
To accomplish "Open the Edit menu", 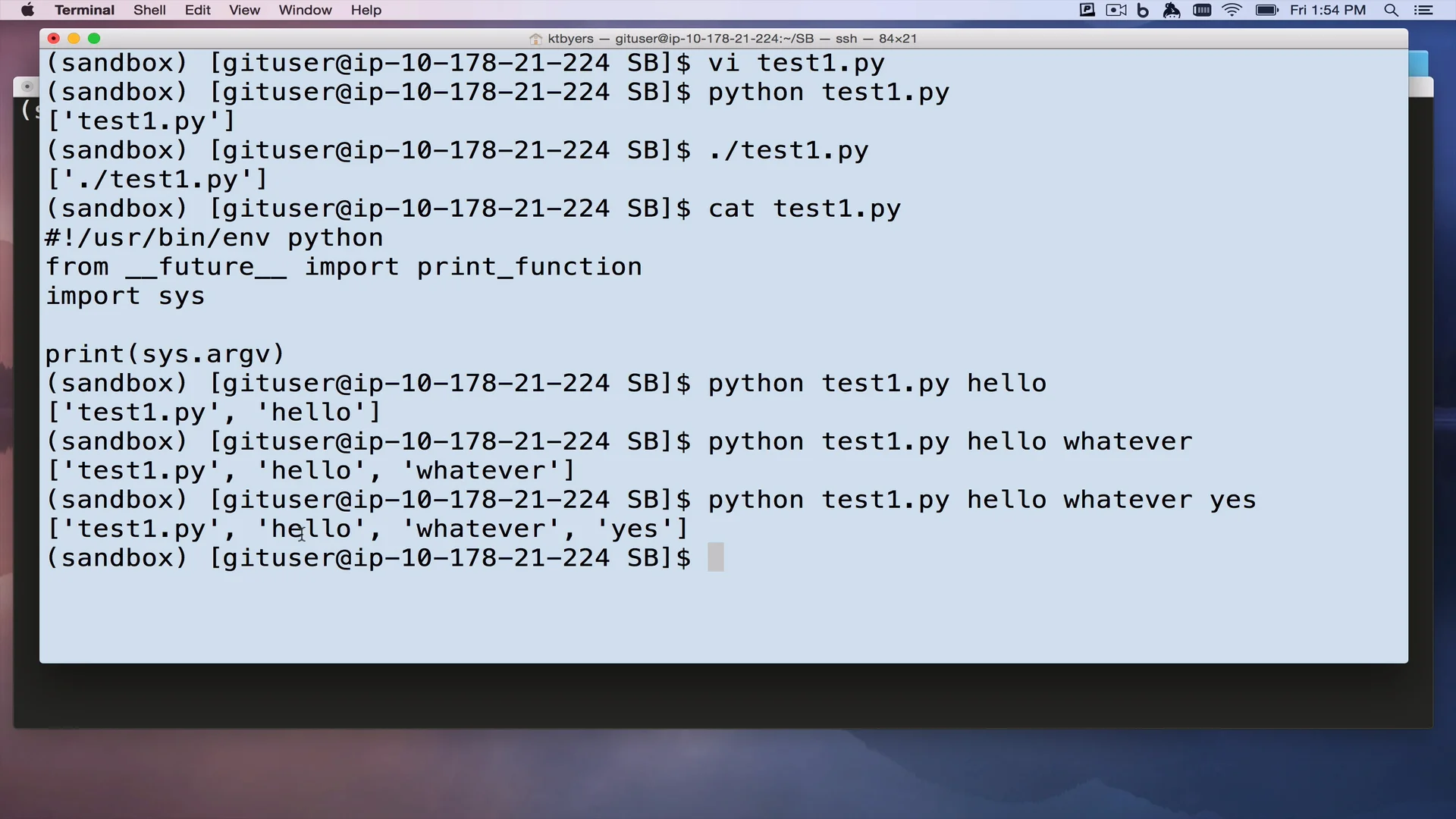I will (197, 10).
